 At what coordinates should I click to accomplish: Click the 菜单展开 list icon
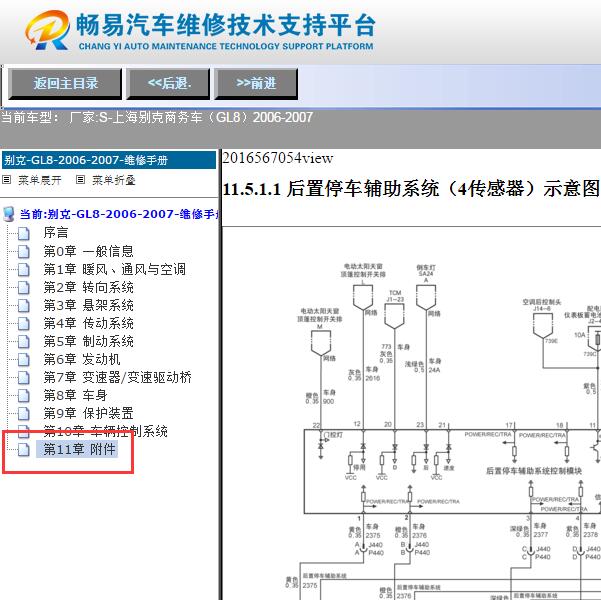[x=7, y=179]
